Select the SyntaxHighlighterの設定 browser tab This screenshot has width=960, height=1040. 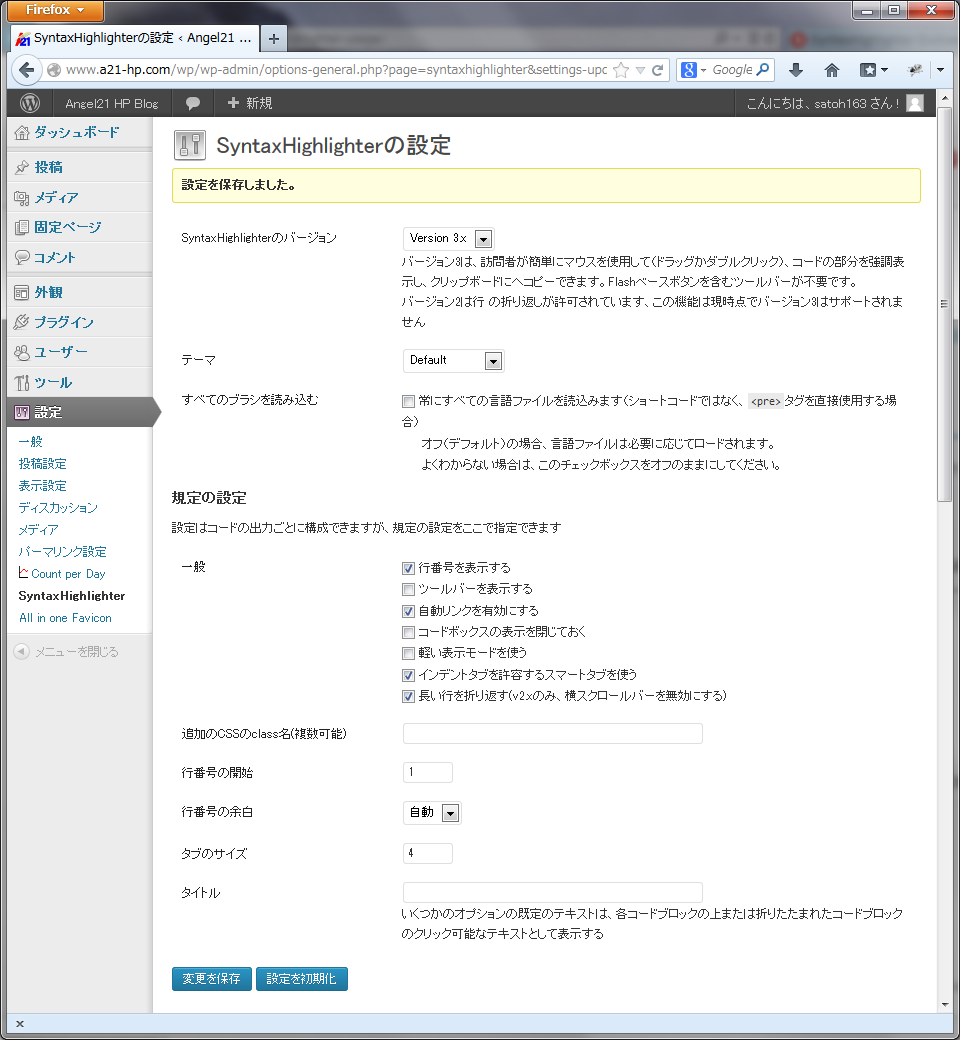coord(134,38)
